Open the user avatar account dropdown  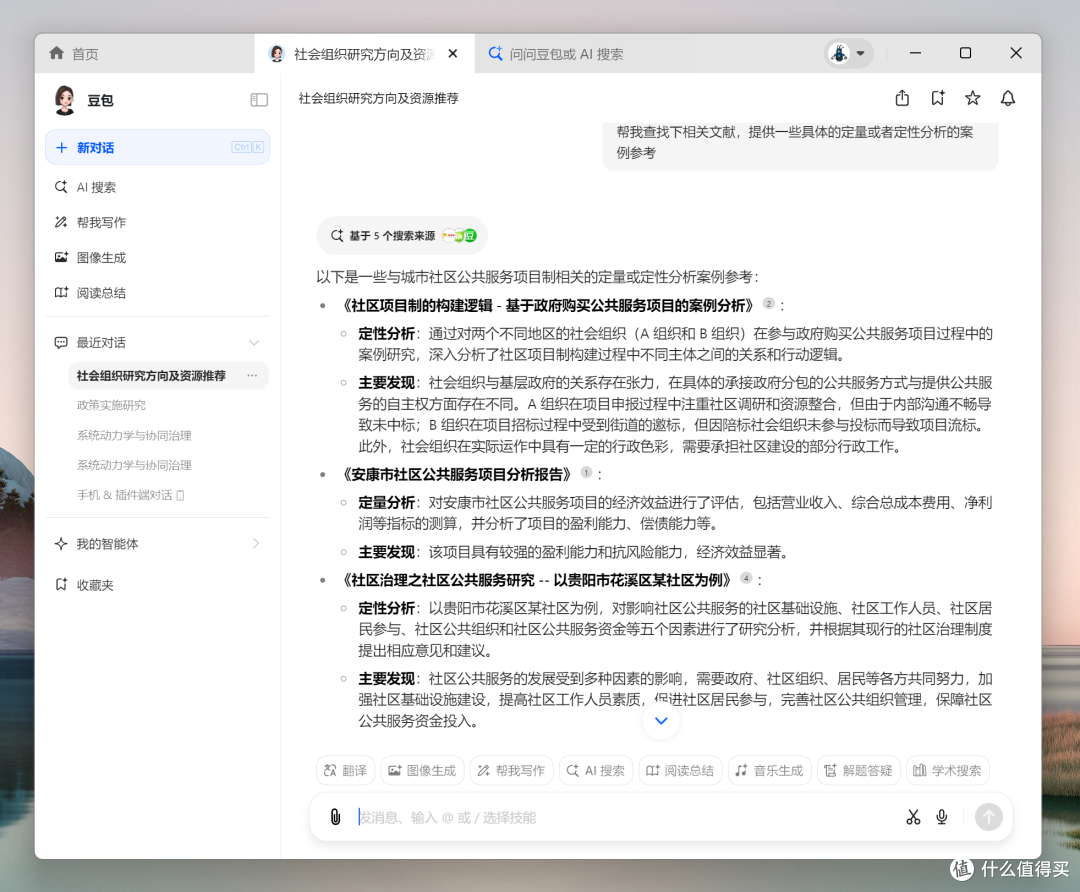pyautogui.click(x=849, y=53)
